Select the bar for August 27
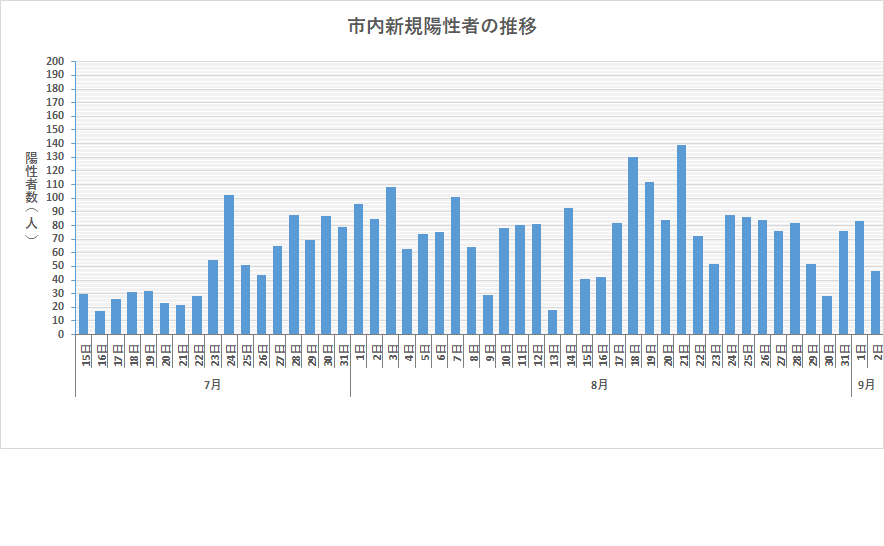 779,283
